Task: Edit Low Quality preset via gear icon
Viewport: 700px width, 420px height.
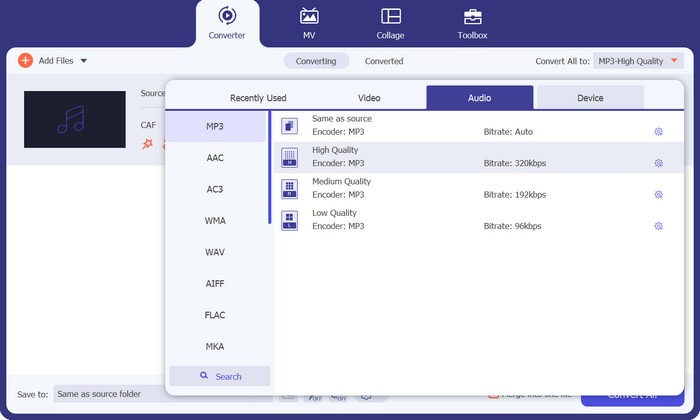Action: [658, 226]
